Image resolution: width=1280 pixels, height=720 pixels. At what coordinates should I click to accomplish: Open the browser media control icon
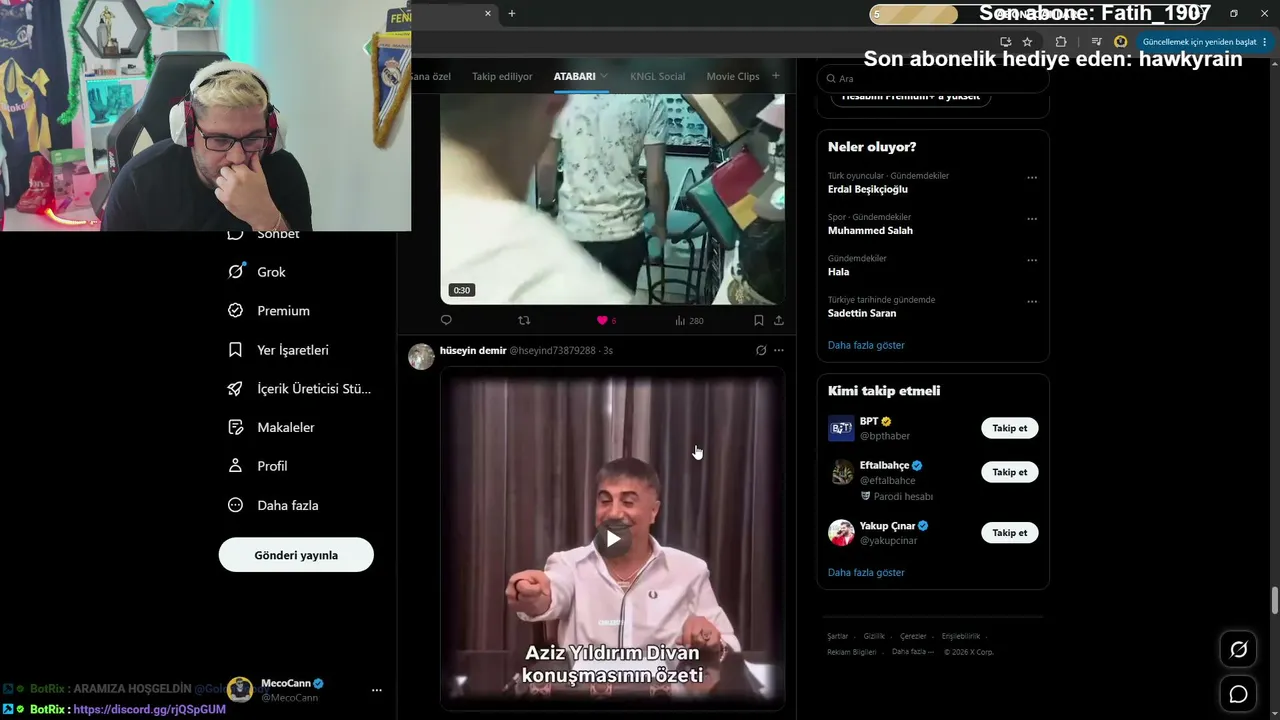1097,42
